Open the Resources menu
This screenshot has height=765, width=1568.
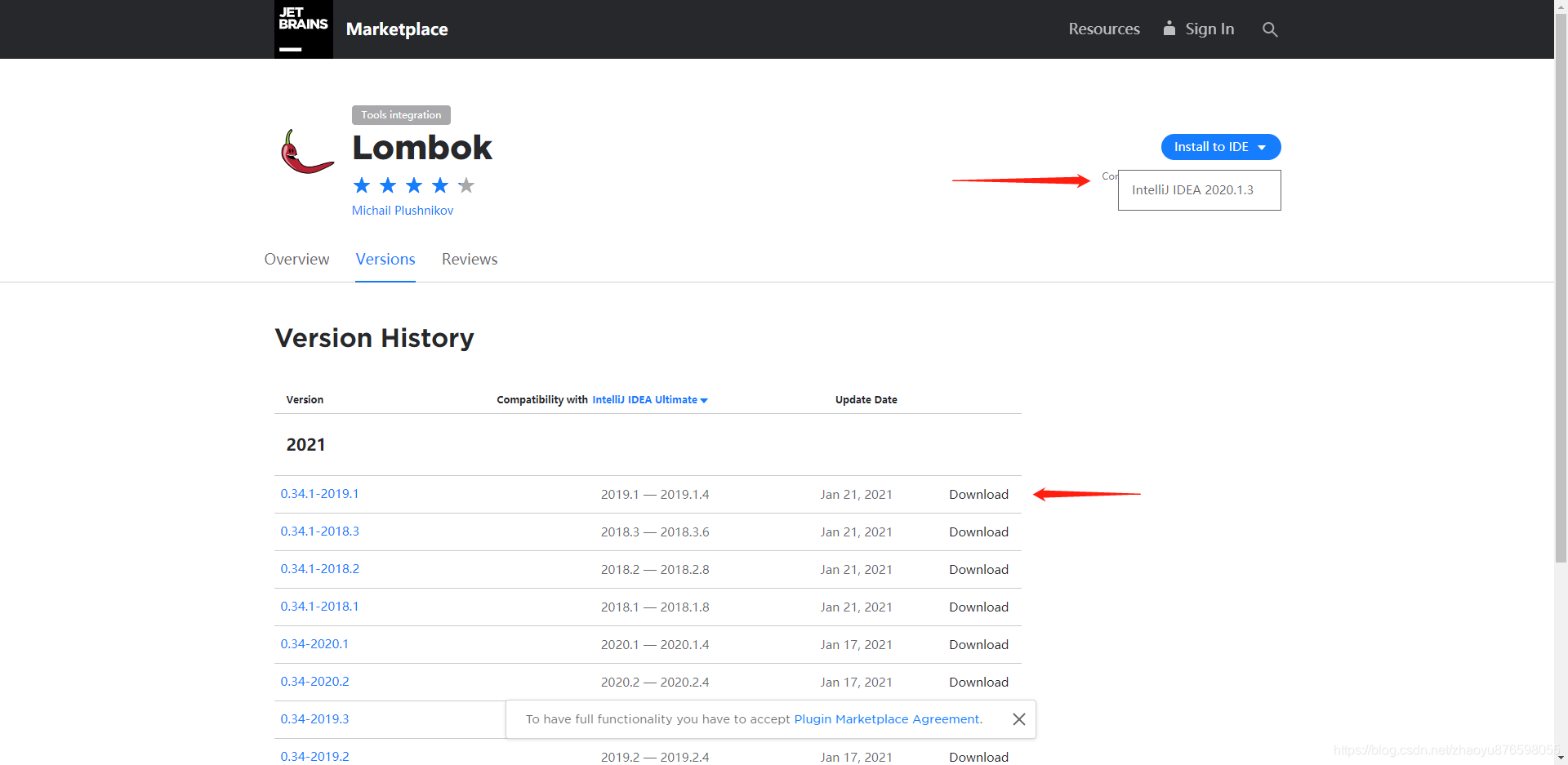point(1104,29)
